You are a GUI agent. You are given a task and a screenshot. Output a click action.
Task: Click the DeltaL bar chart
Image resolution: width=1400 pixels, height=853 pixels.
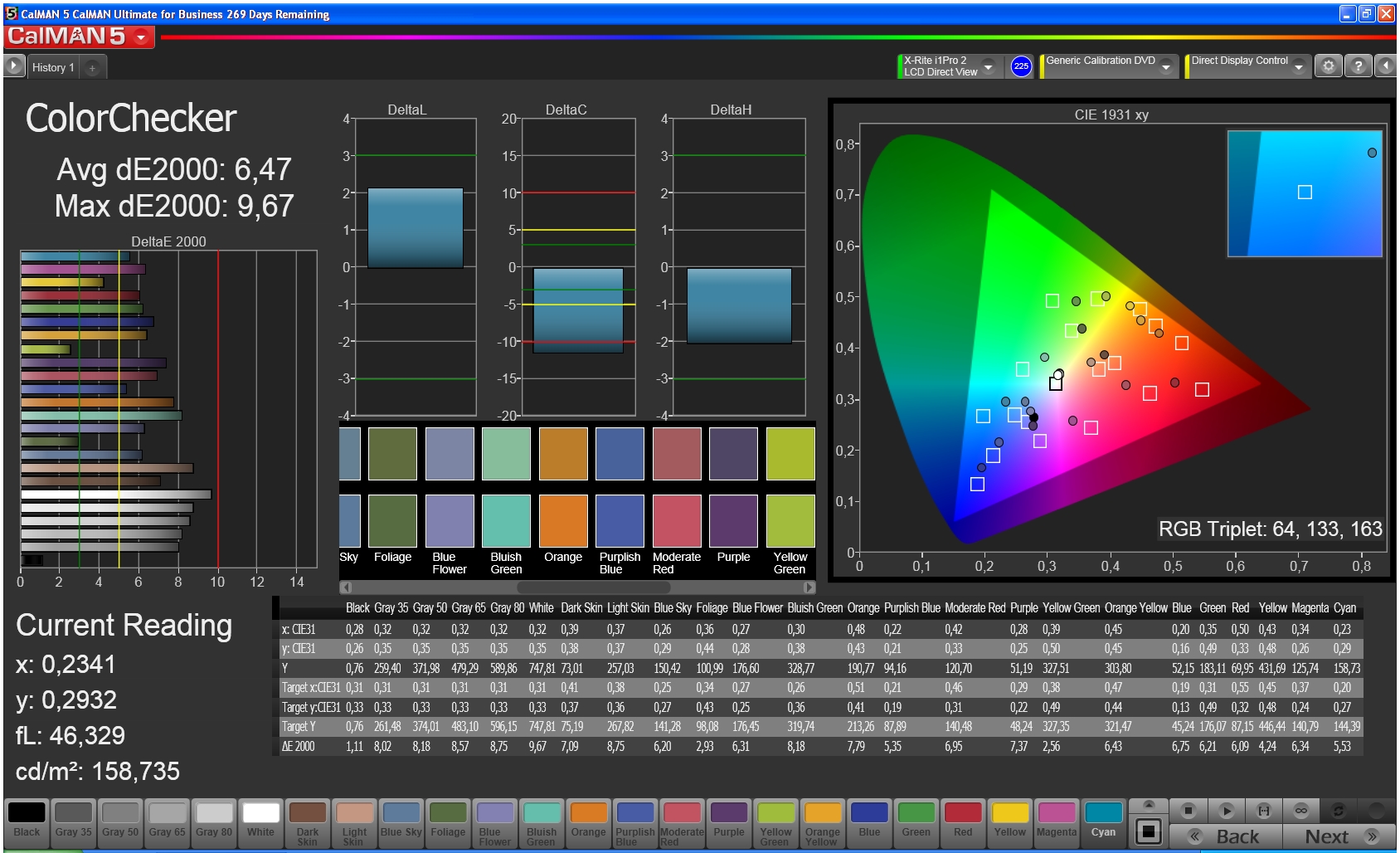pos(415,228)
